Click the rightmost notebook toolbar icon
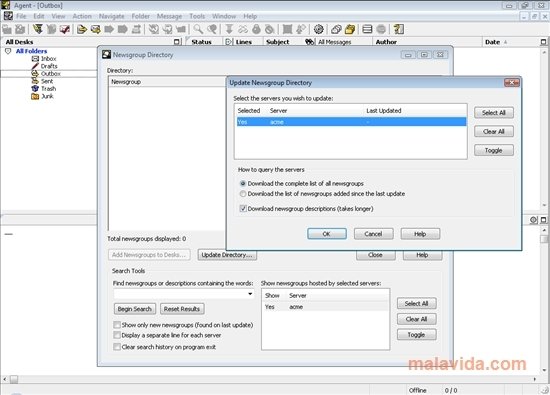 click(398, 29)
